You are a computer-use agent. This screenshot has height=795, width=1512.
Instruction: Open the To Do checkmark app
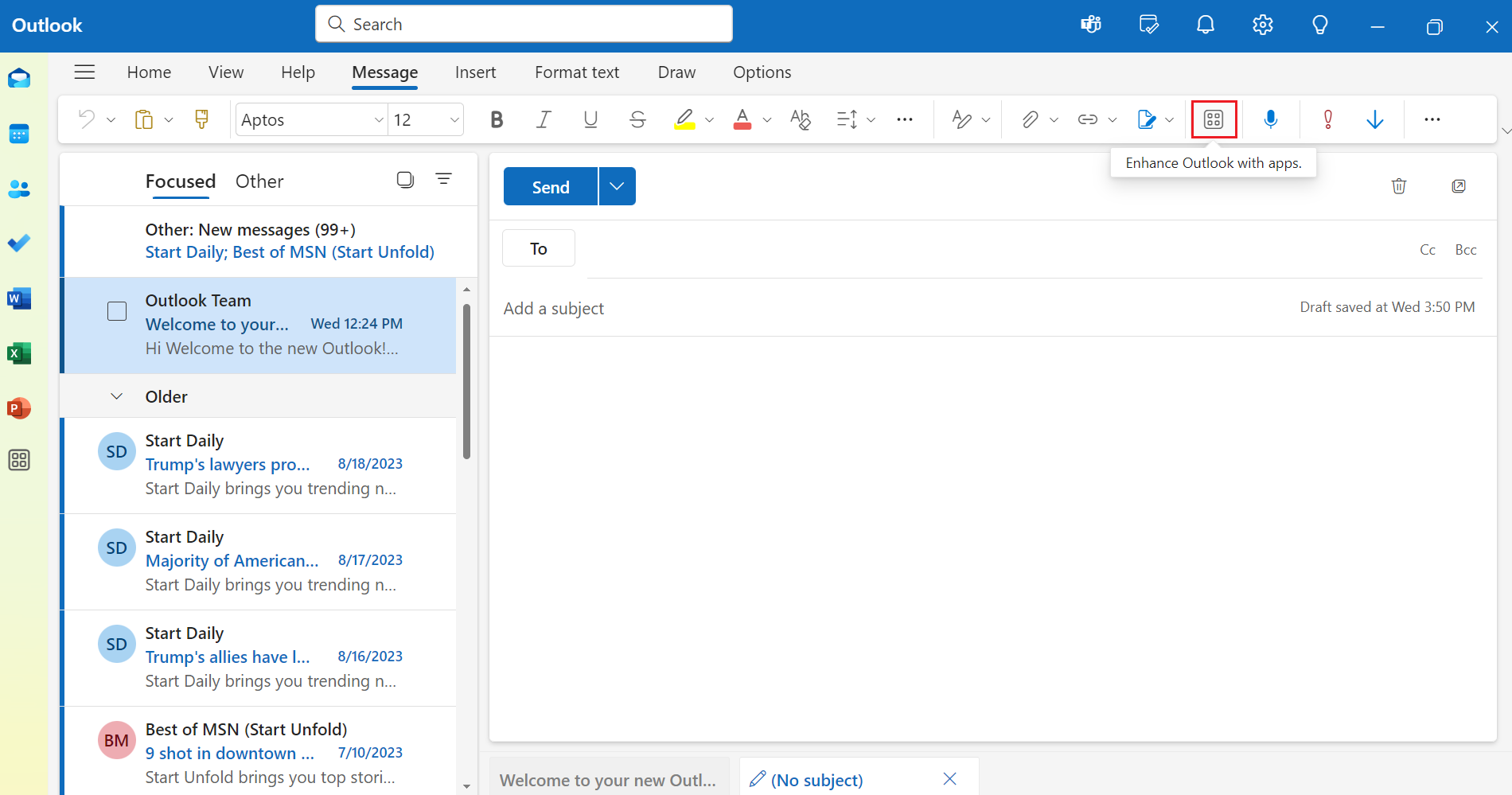(19, 243)
